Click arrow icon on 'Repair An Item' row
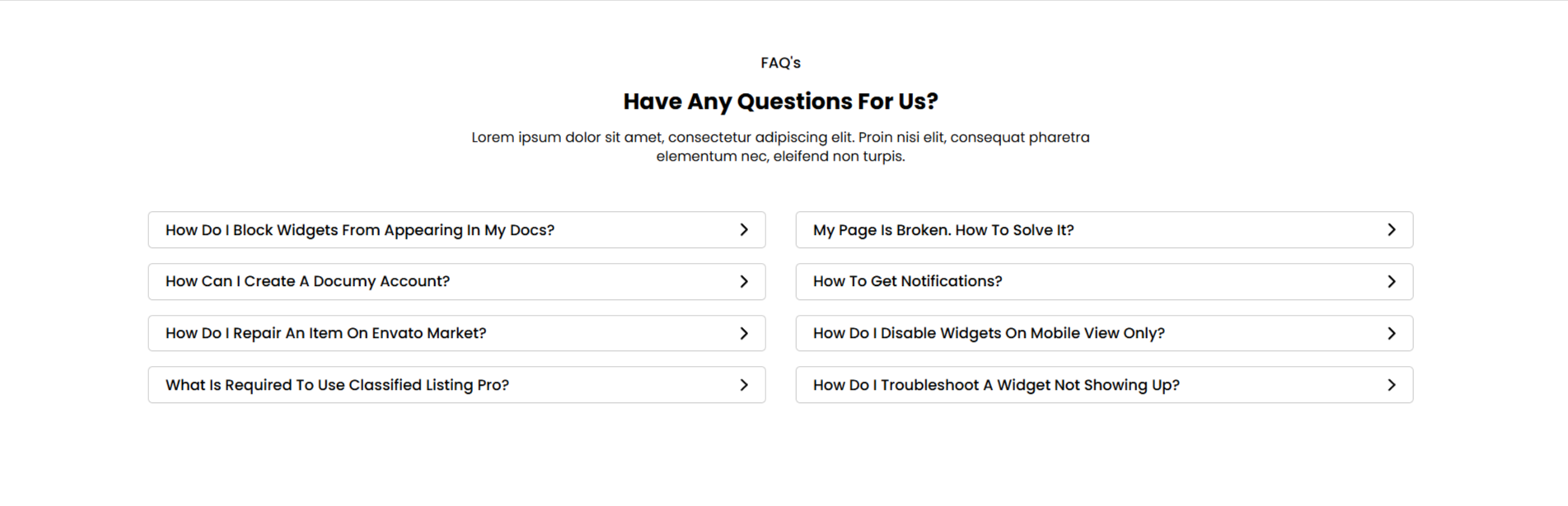 tap(744, 334)
